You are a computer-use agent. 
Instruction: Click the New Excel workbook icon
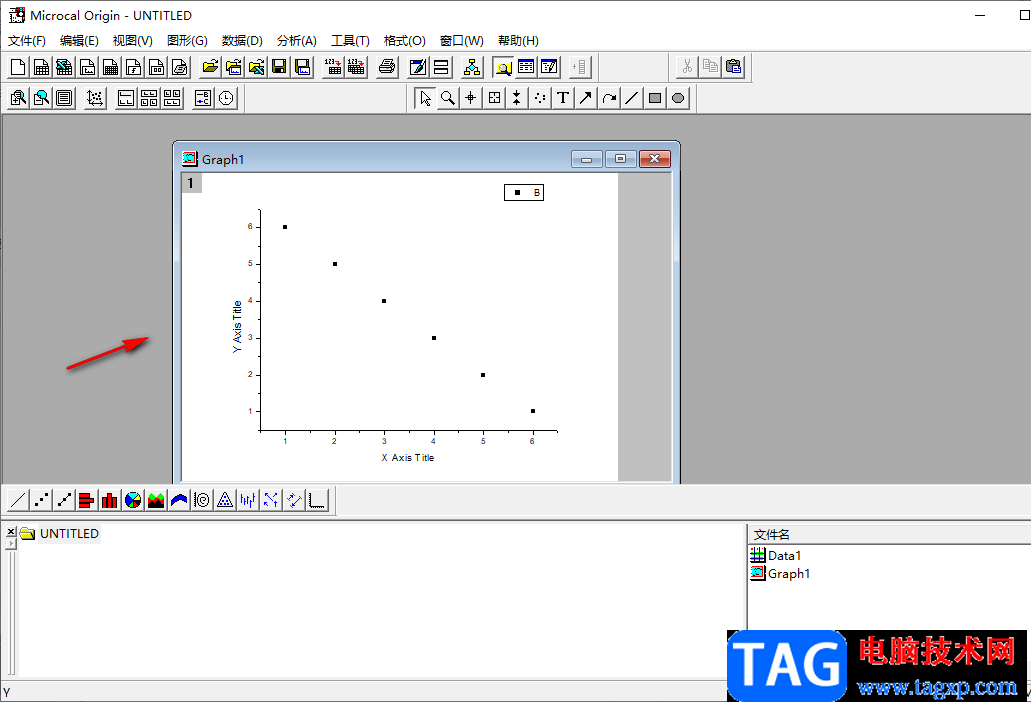(64, 67)
